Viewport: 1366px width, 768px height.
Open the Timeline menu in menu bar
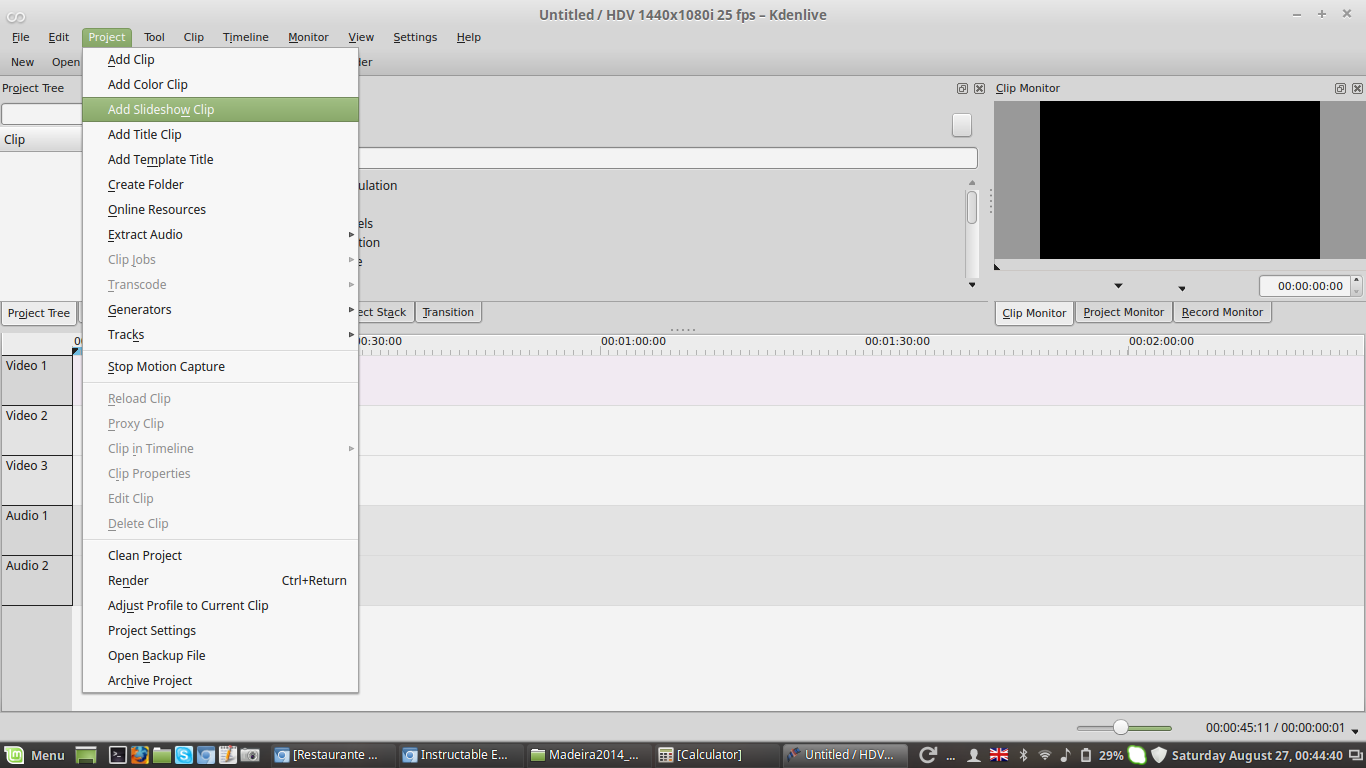pyautogui.click(x=245, y=37)
